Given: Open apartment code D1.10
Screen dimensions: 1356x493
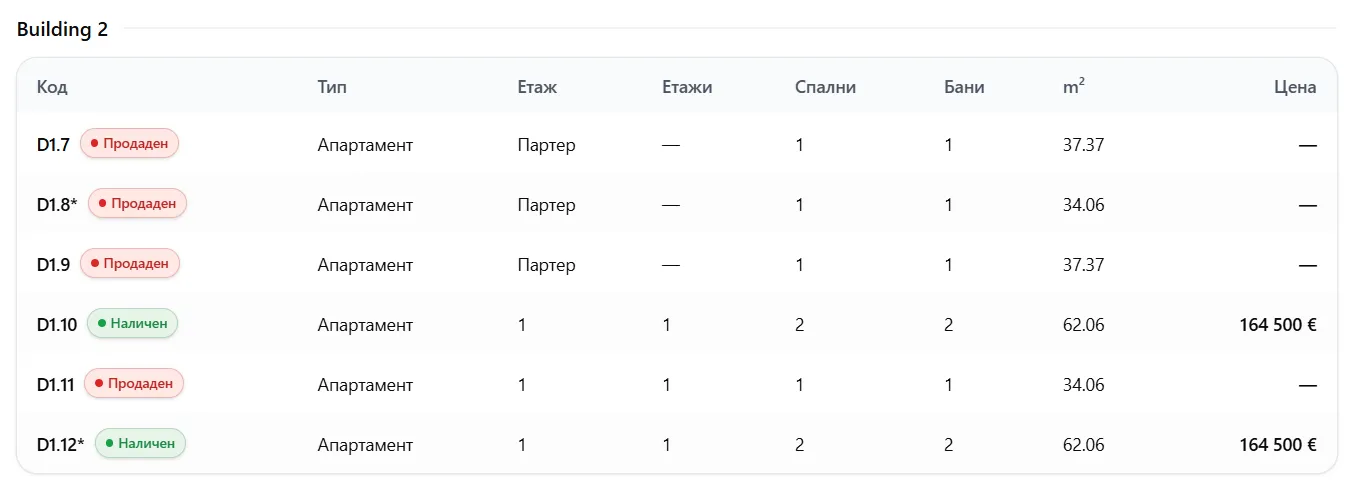Looking at the screenshot, I should tap(57, 325).
